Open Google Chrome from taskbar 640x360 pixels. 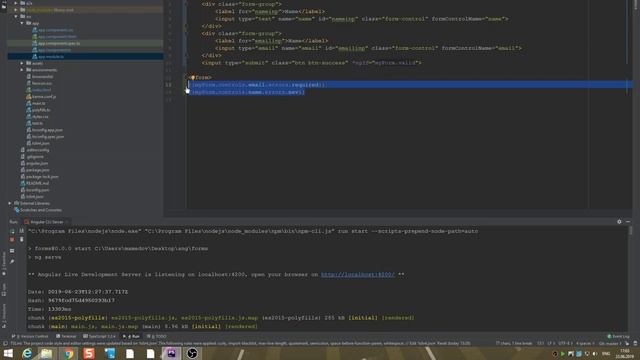coord(69,353)
